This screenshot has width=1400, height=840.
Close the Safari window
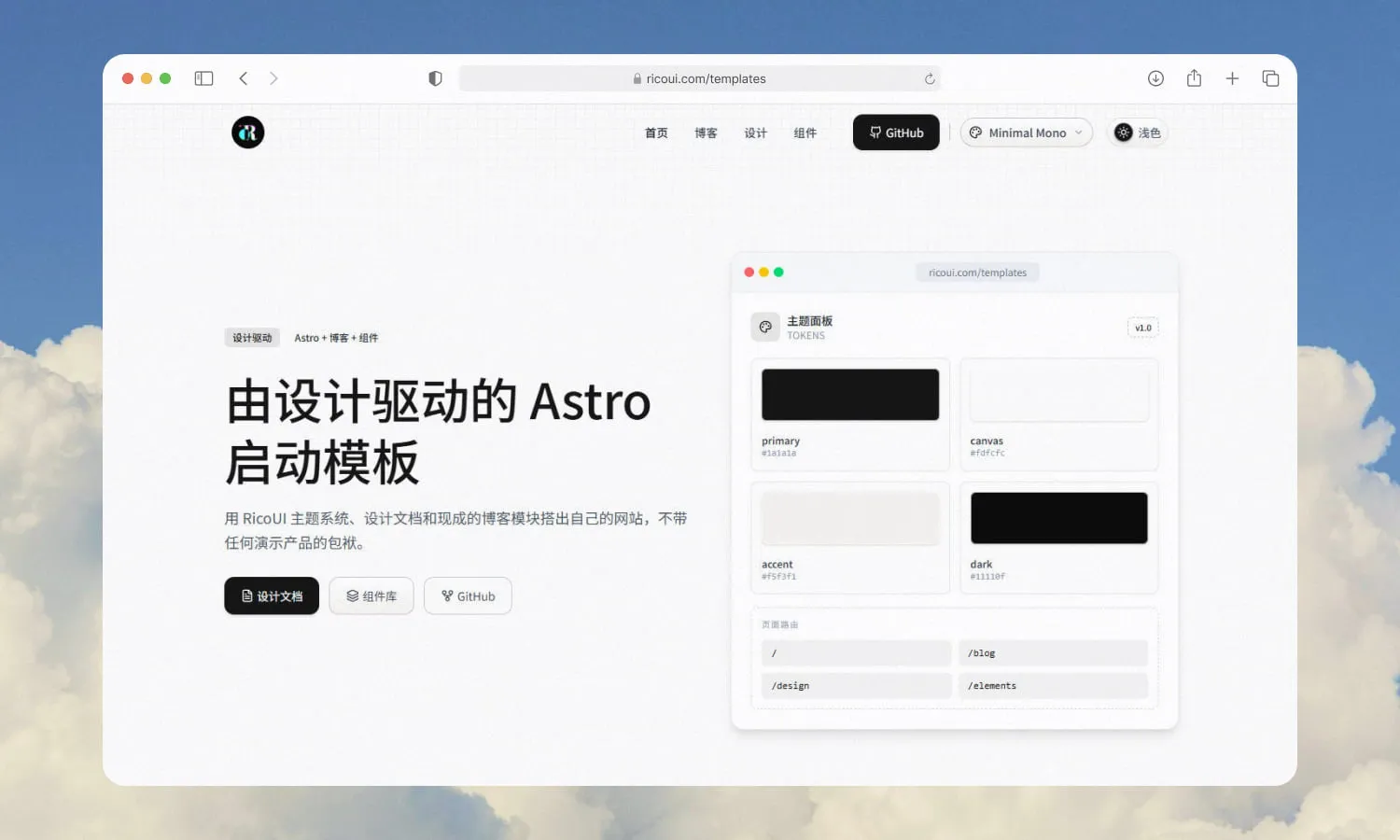coord(128,78)
